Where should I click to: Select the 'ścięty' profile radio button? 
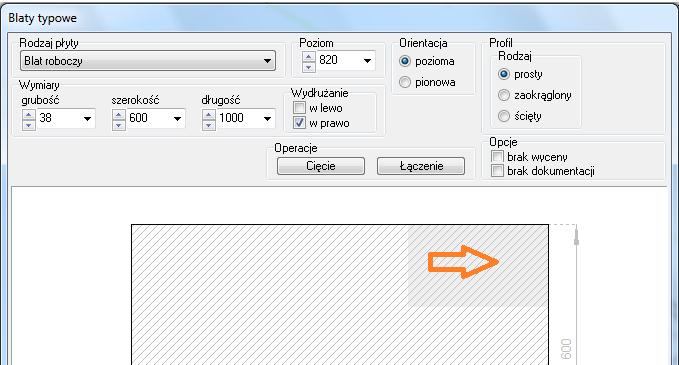pyautogui.click(x=504, y=116)
